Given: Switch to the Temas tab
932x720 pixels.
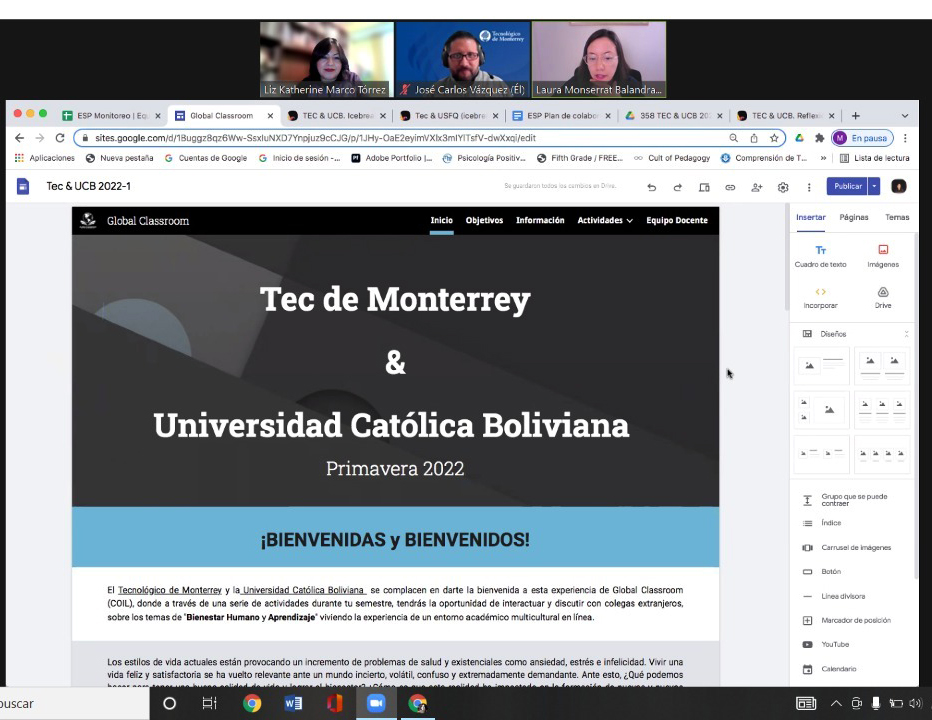Looking at the screenshot, I should coord(897,217).
